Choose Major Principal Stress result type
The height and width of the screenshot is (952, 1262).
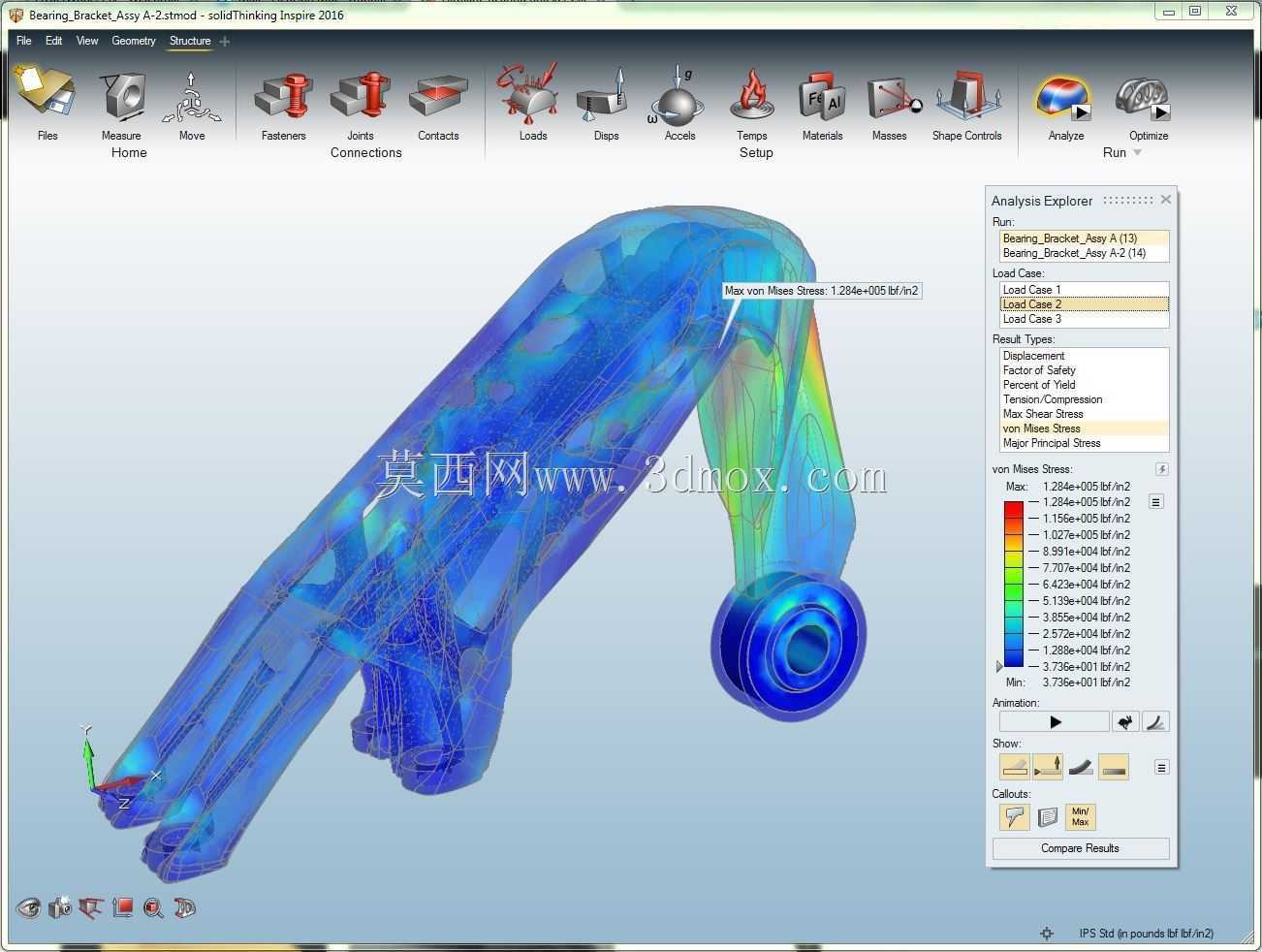[x=1084, y=443]
